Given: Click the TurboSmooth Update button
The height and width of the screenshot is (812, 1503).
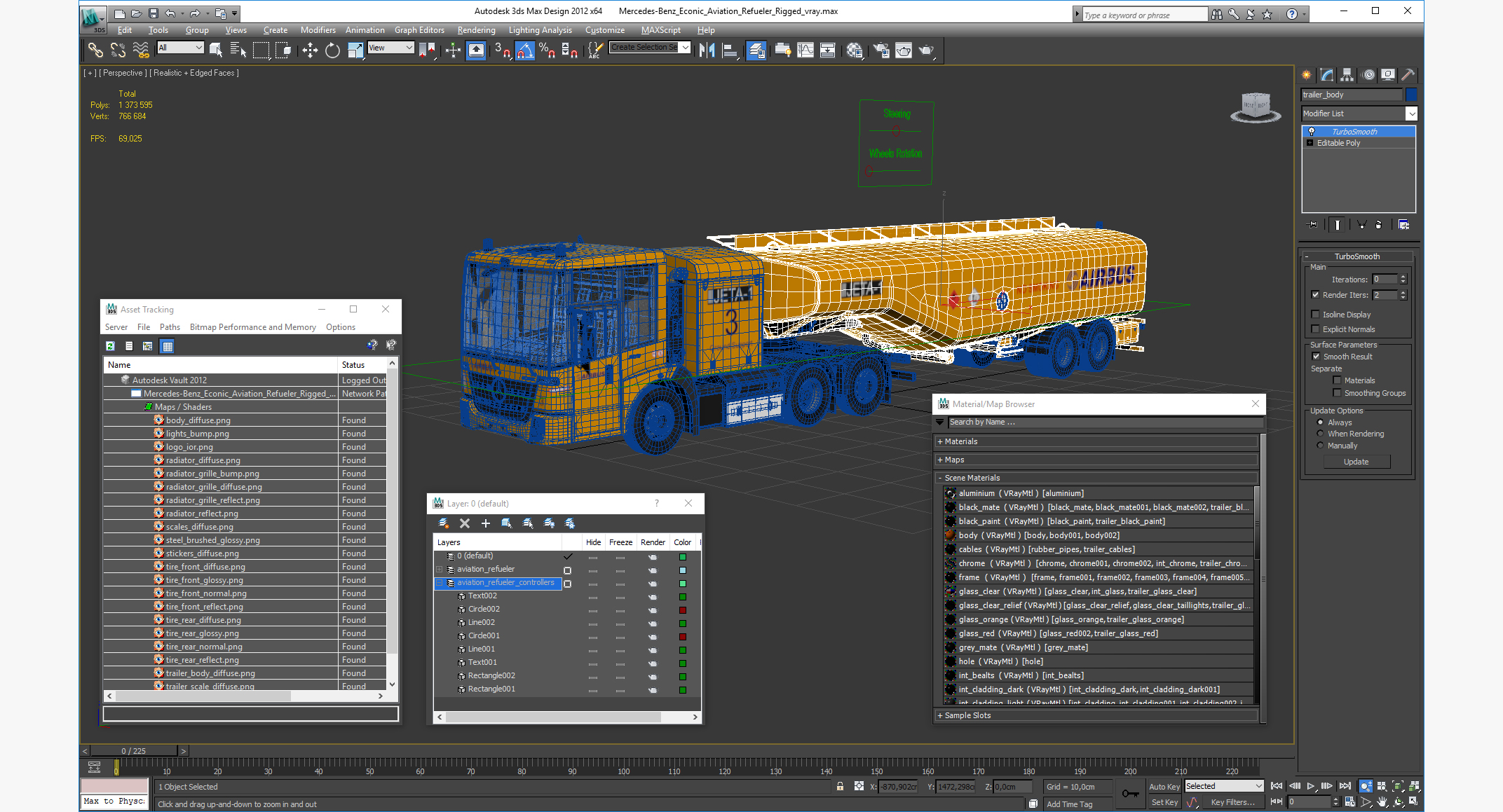Looking at the screenshot, I should (x=1356, y=462).
